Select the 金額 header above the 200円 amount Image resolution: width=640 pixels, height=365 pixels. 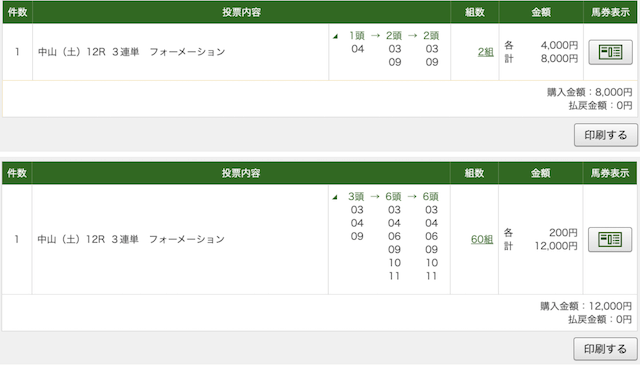point(541,173)
